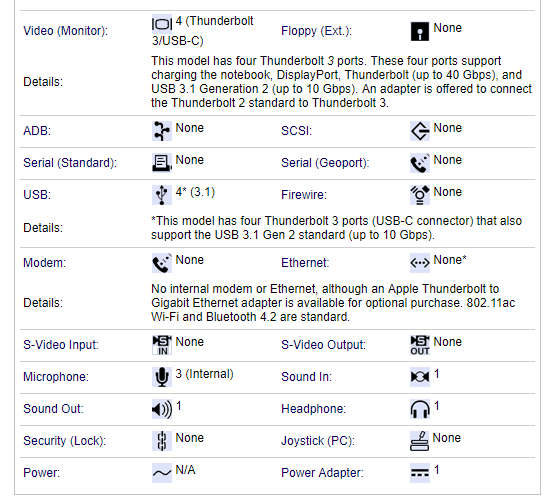Click the Security Lock chain icon
Screen dimensions: 557x504
[x=162, y=441]
